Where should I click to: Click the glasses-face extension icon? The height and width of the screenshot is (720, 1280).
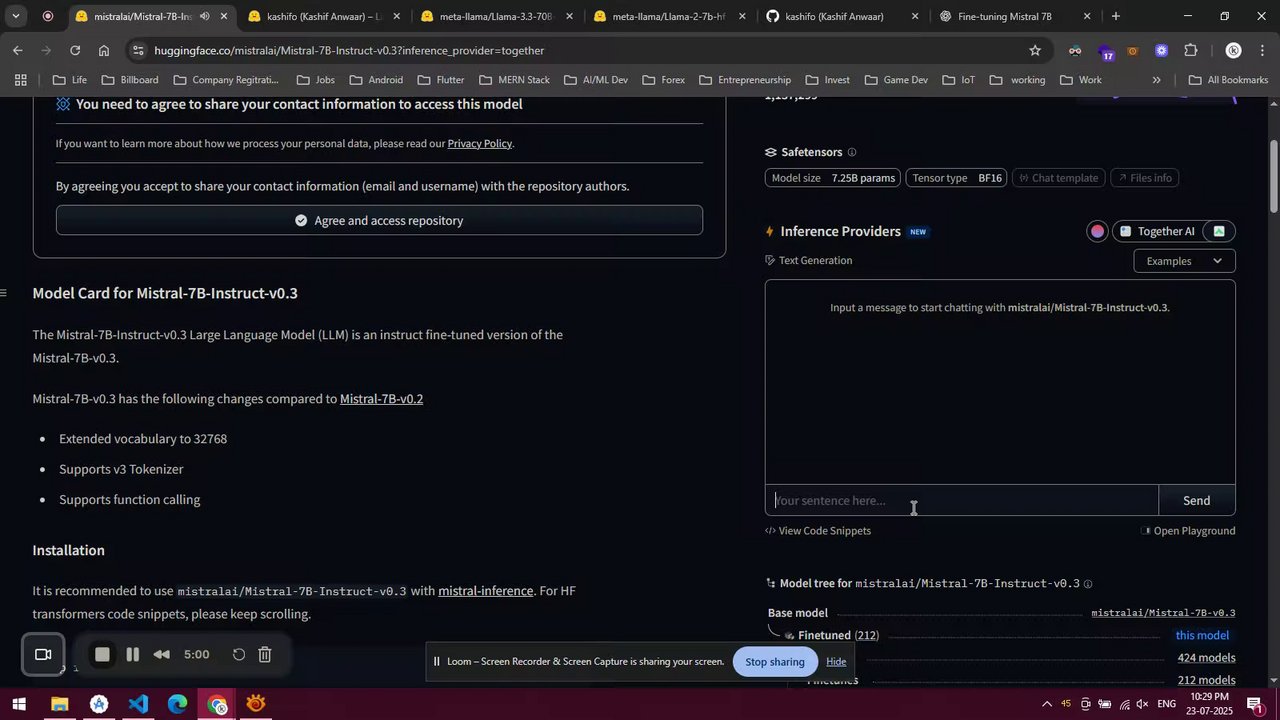tap(1075, 50)
